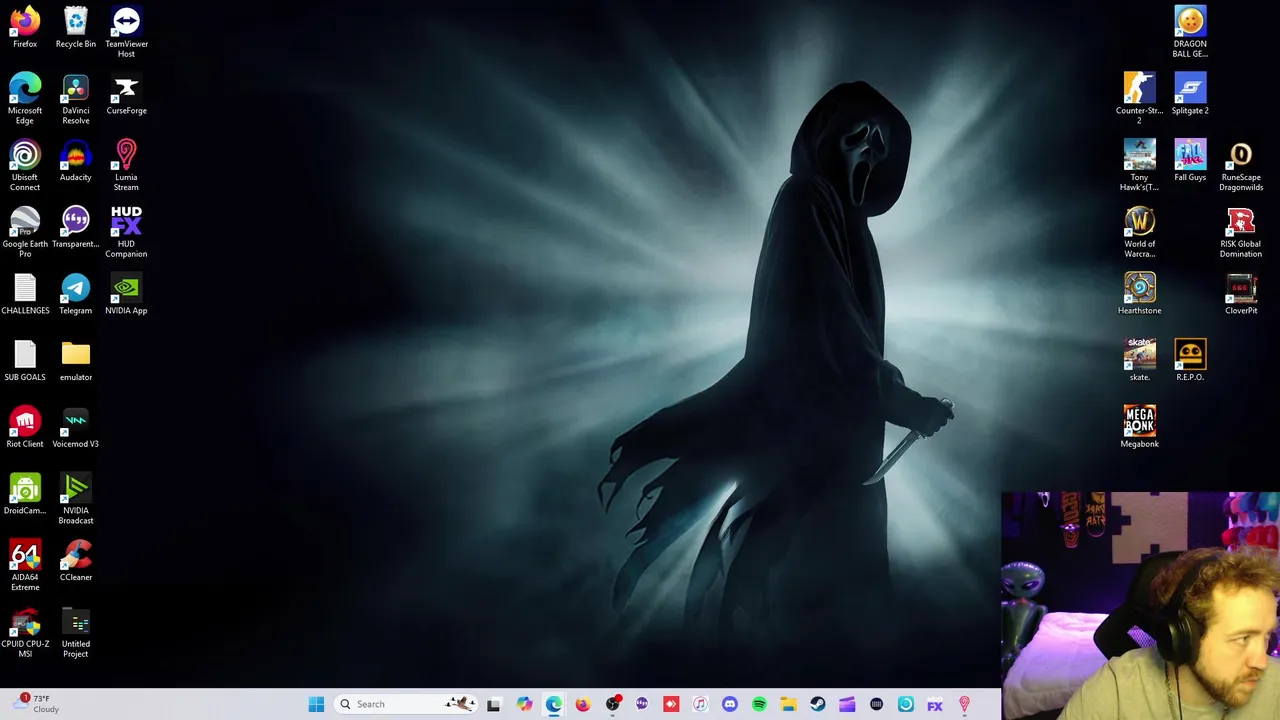The image size is (1280, 720).
Task: Select the RuneScape Dragonwilds desktop icon
Action: click(1241, 166)
